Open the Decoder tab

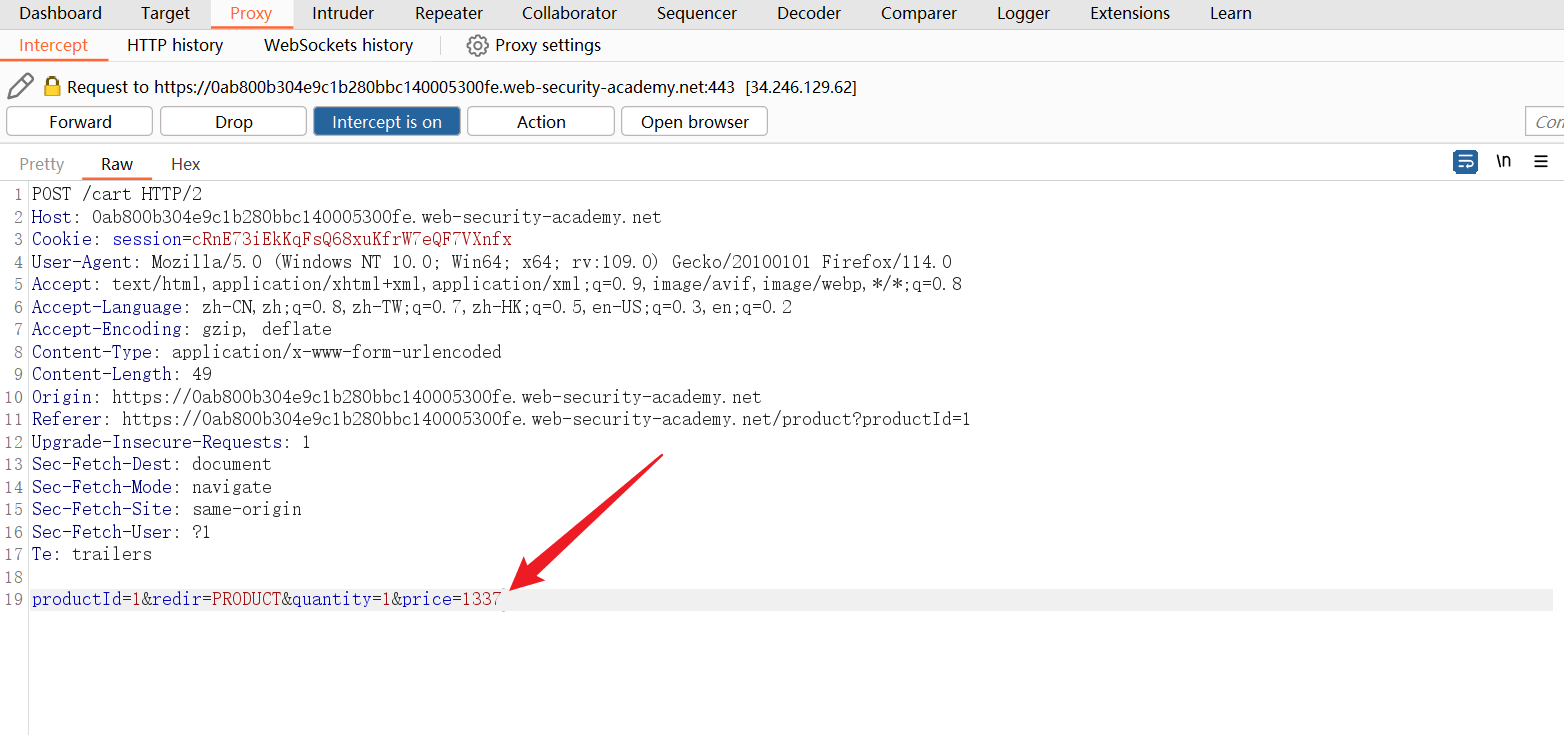(x=808, y=14)
